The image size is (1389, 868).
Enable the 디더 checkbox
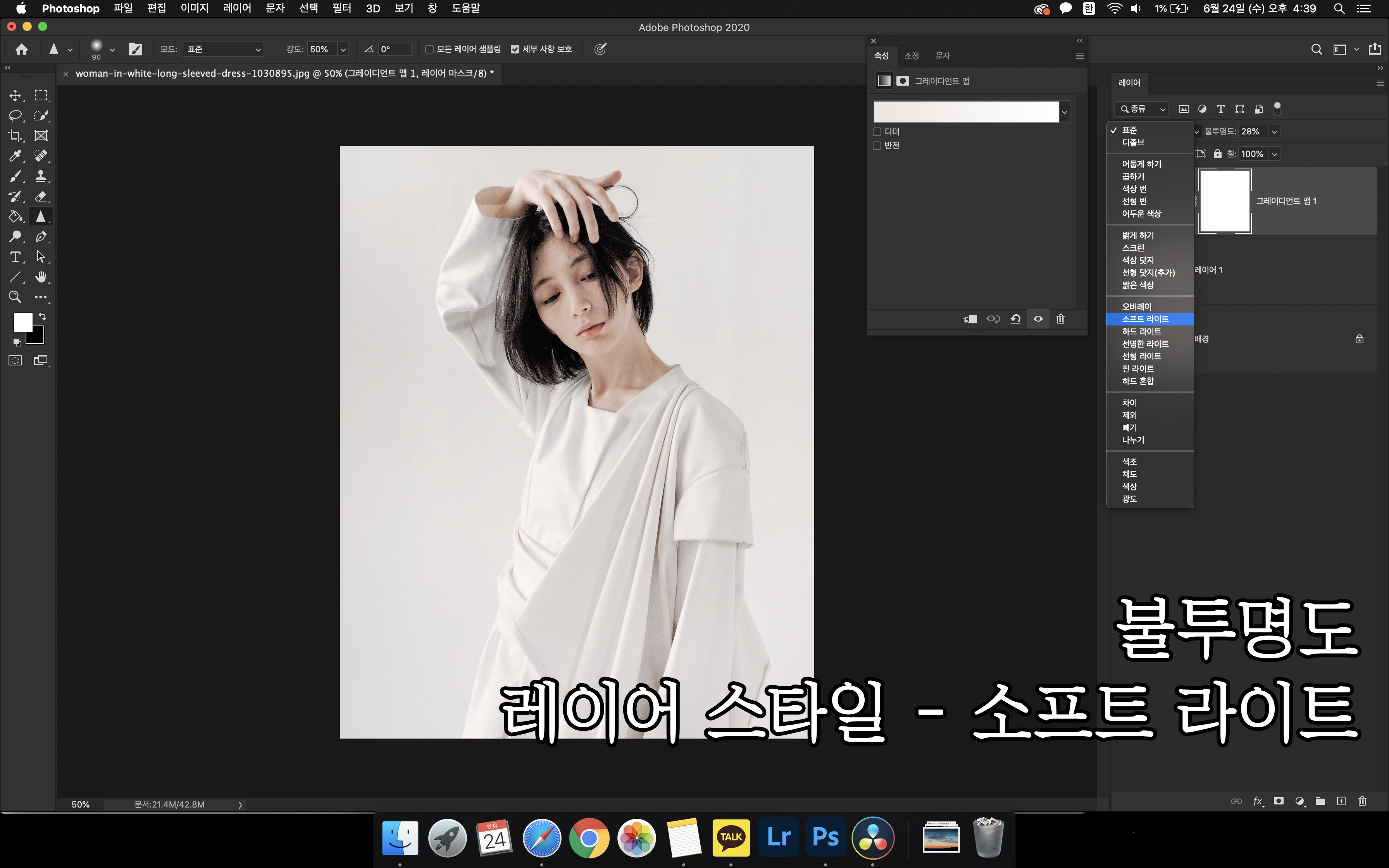point(877,132)
